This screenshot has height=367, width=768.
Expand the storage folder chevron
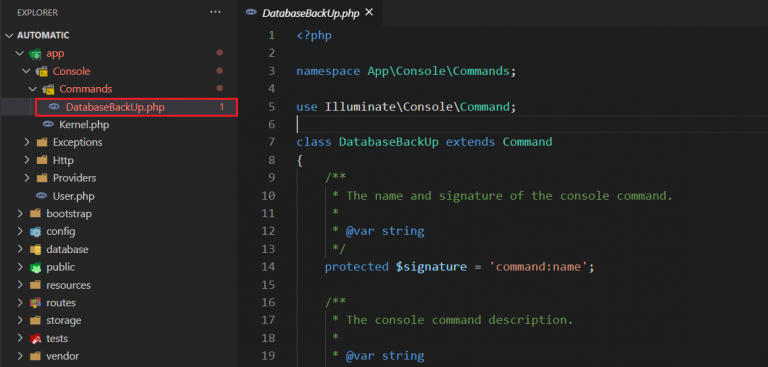point(20,320)
